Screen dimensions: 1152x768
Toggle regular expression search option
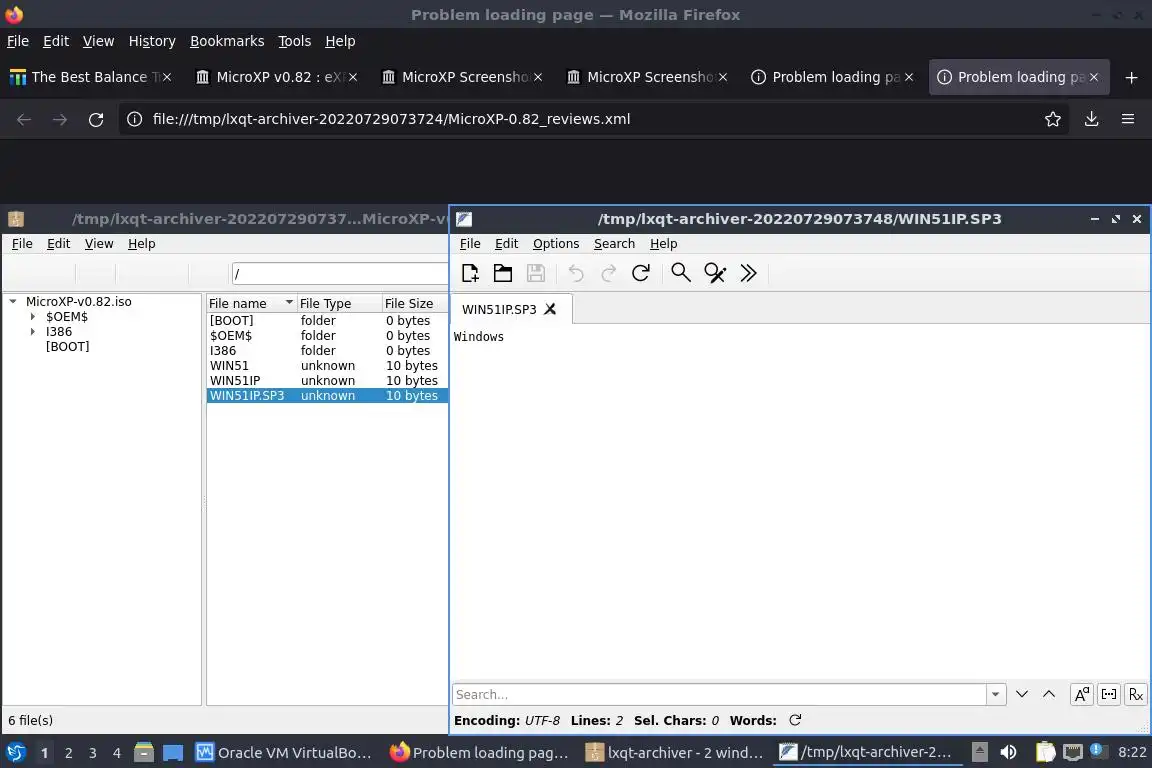1136,695
